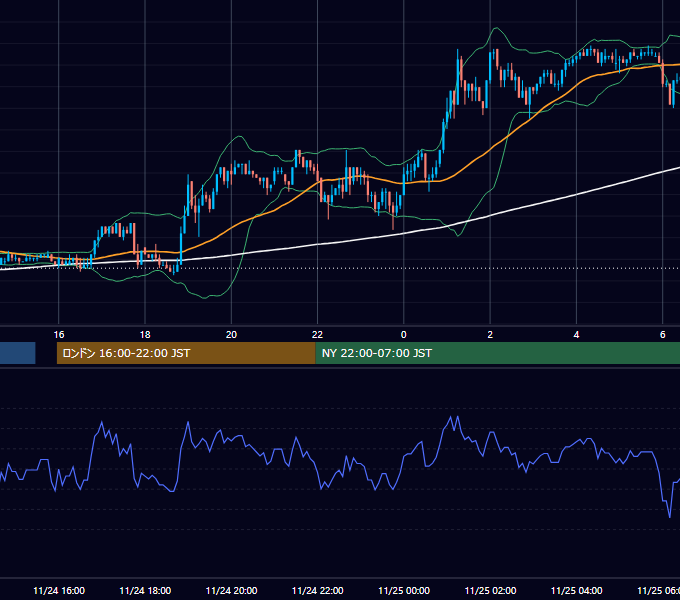Click the blue session bar before ロンドン
This screenshot has width=680, height=600.
pyautogui.click(x=17, y=353)
